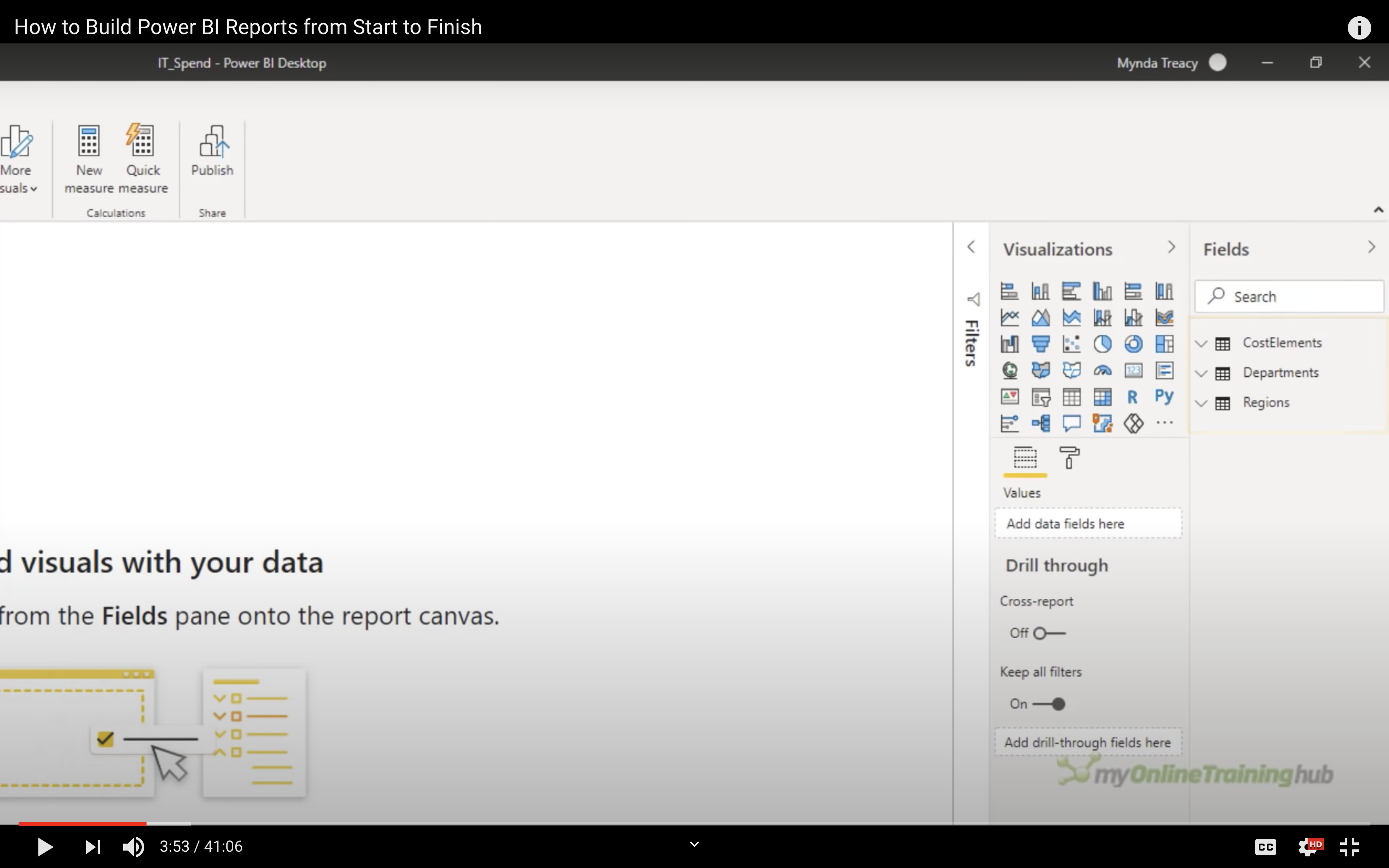
Task: Choose the Funnel visualization
Action: 1040,344
